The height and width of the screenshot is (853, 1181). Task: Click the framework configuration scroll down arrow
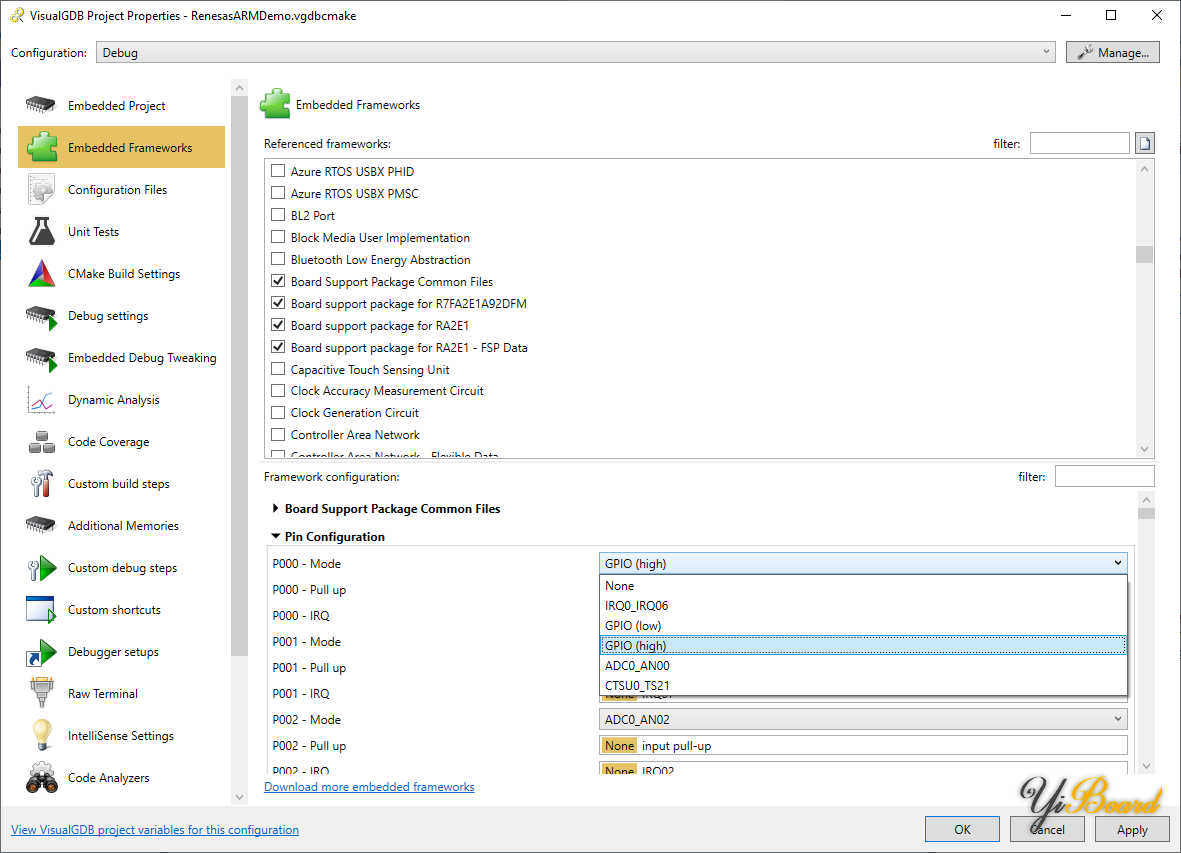[1146, 766]
